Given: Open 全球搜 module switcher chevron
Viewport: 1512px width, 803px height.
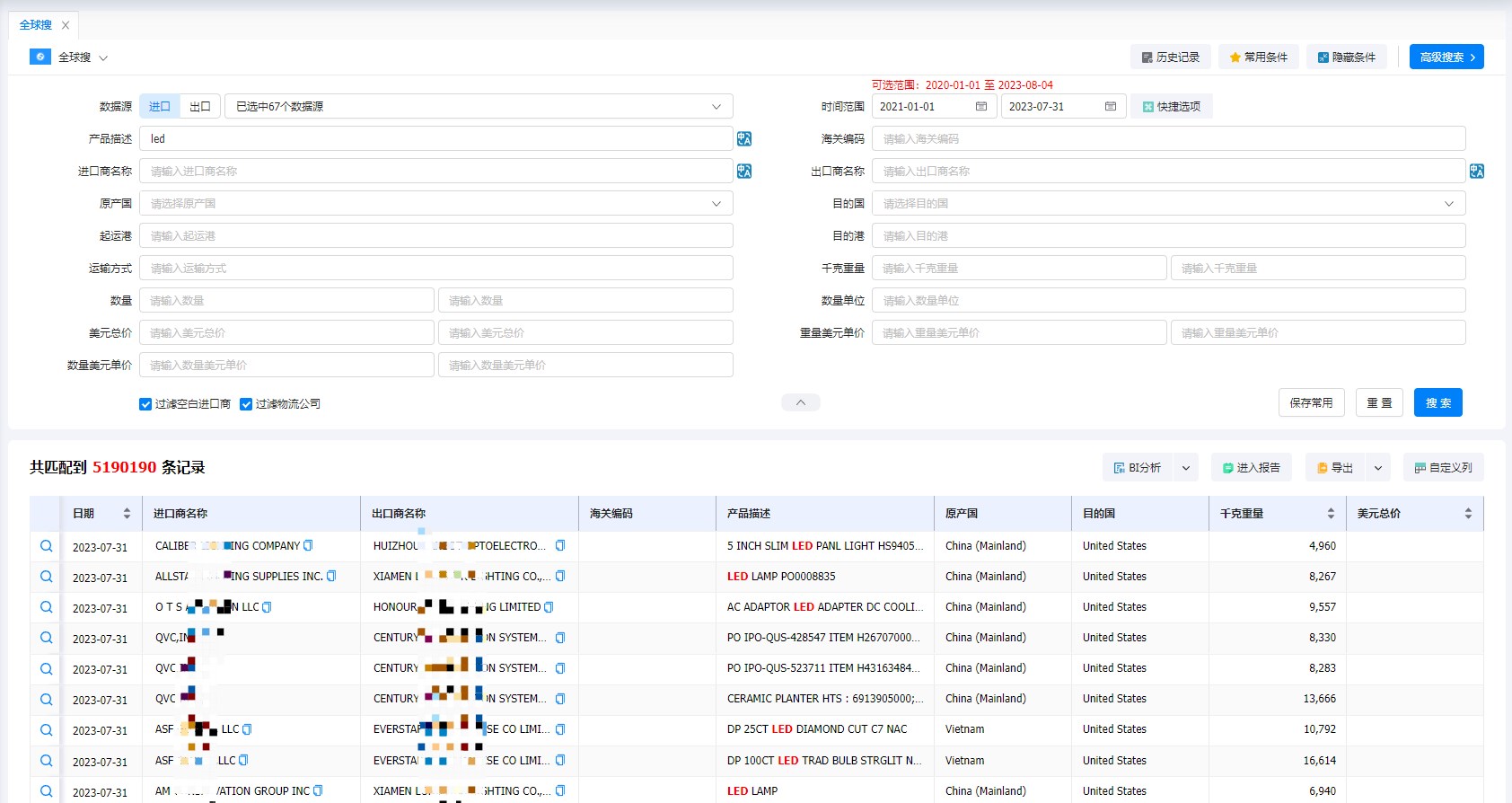Looking at the screenshot, I should pos(103,57).
